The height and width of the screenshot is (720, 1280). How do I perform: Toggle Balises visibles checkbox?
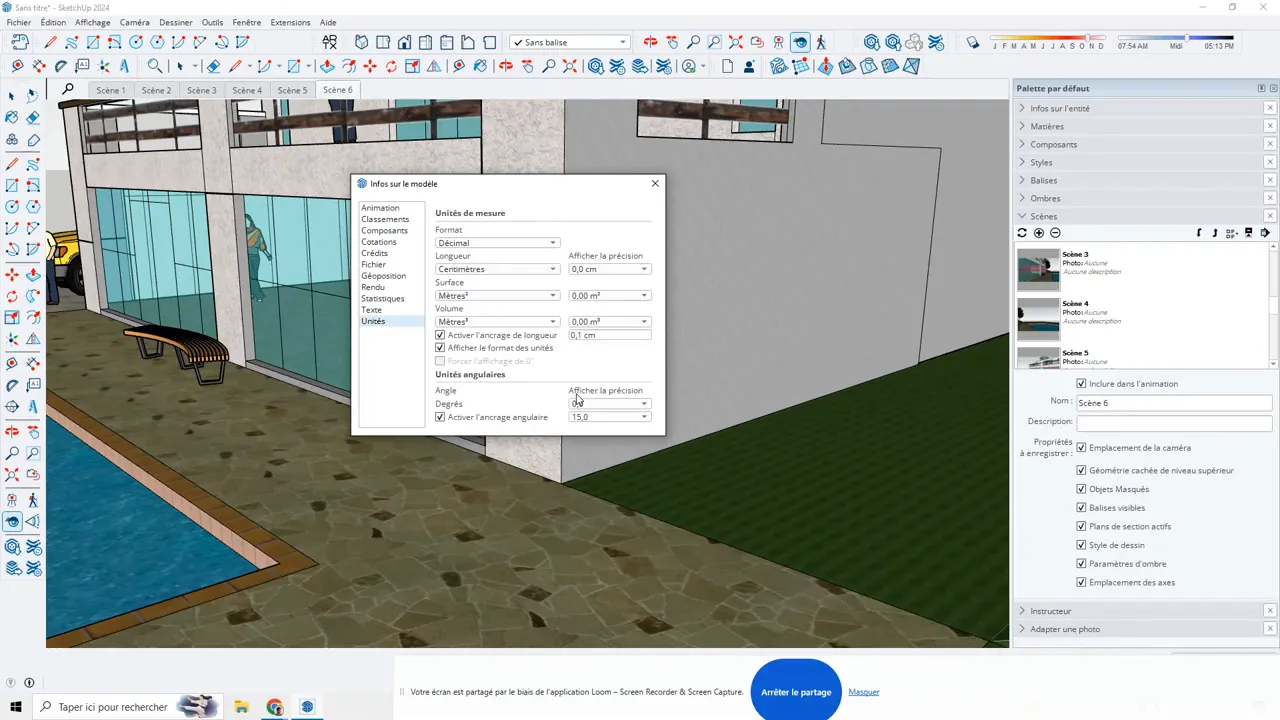click(1081, 508)
